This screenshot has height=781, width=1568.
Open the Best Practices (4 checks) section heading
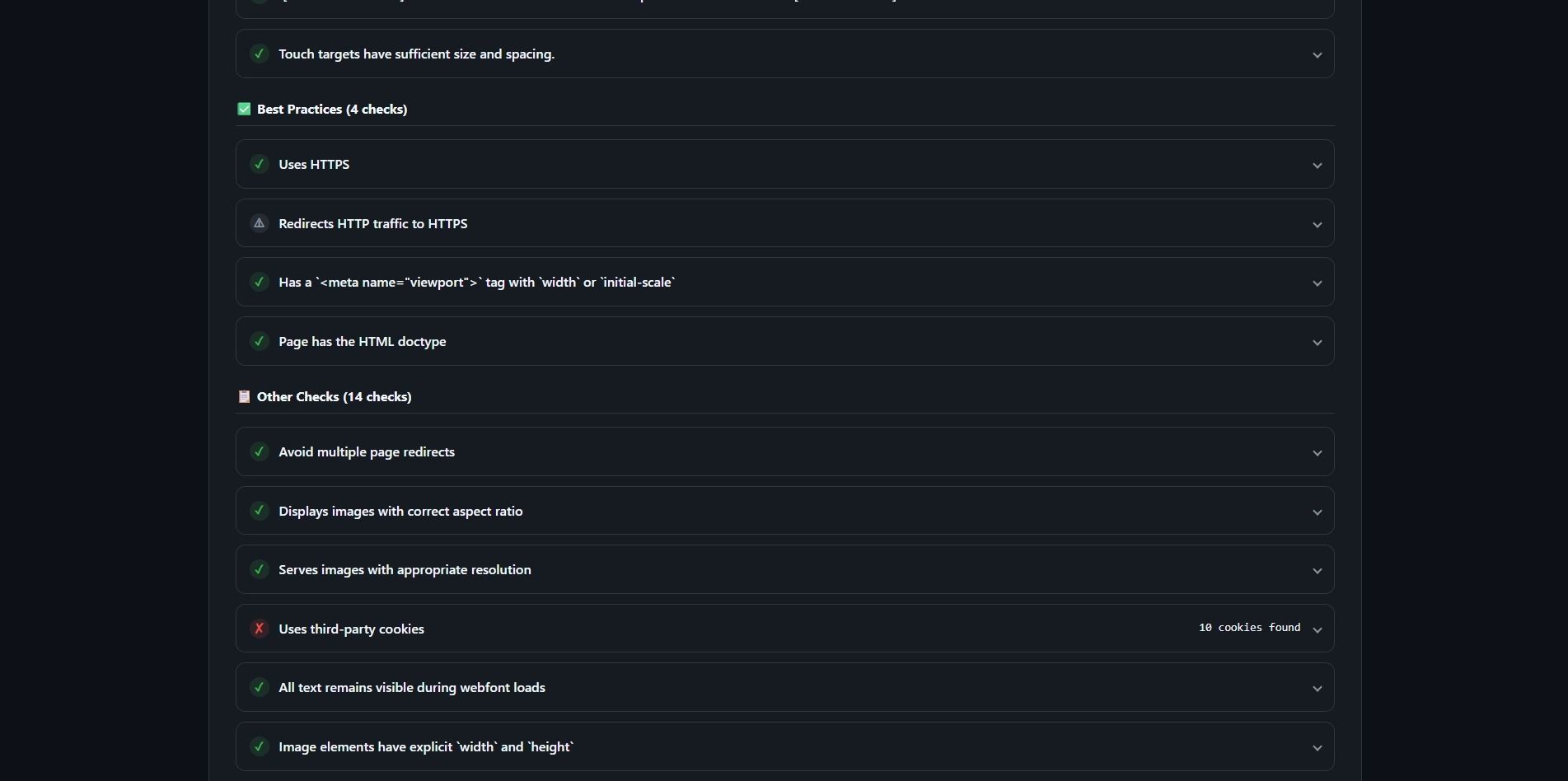point(332,110)
